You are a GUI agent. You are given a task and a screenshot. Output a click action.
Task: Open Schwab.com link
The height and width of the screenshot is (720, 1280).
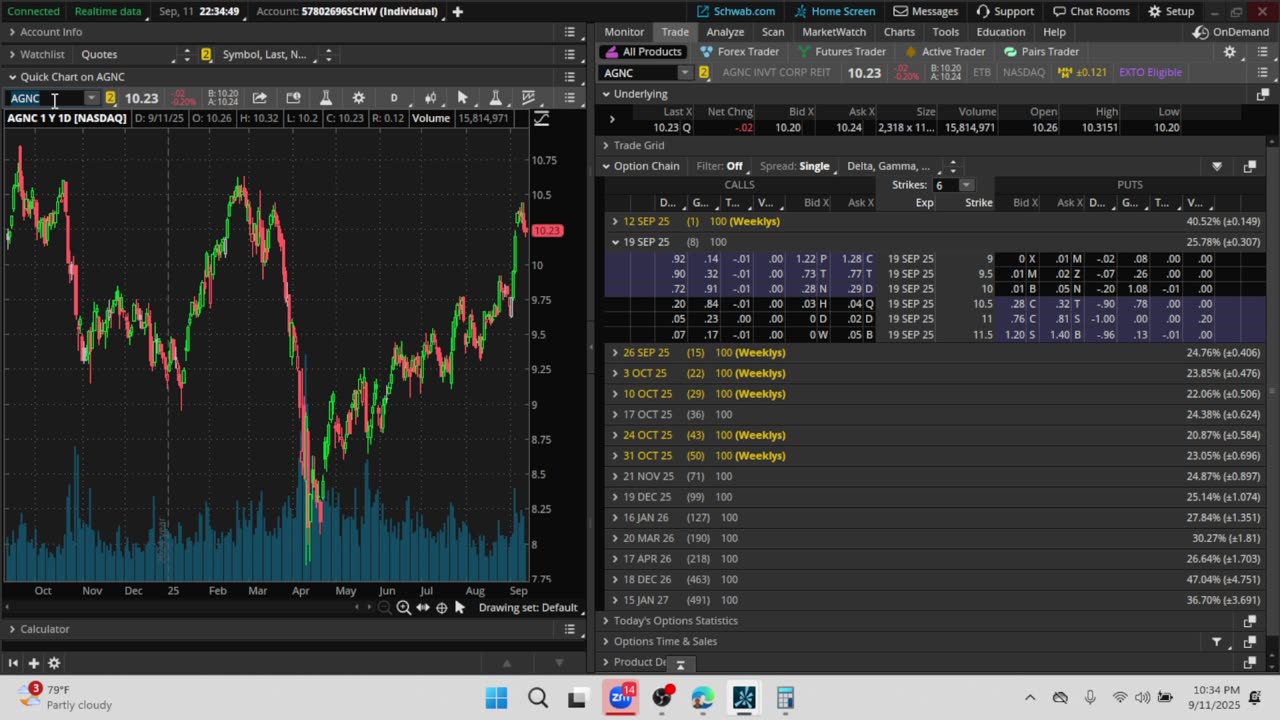click(x=735, y=11)
